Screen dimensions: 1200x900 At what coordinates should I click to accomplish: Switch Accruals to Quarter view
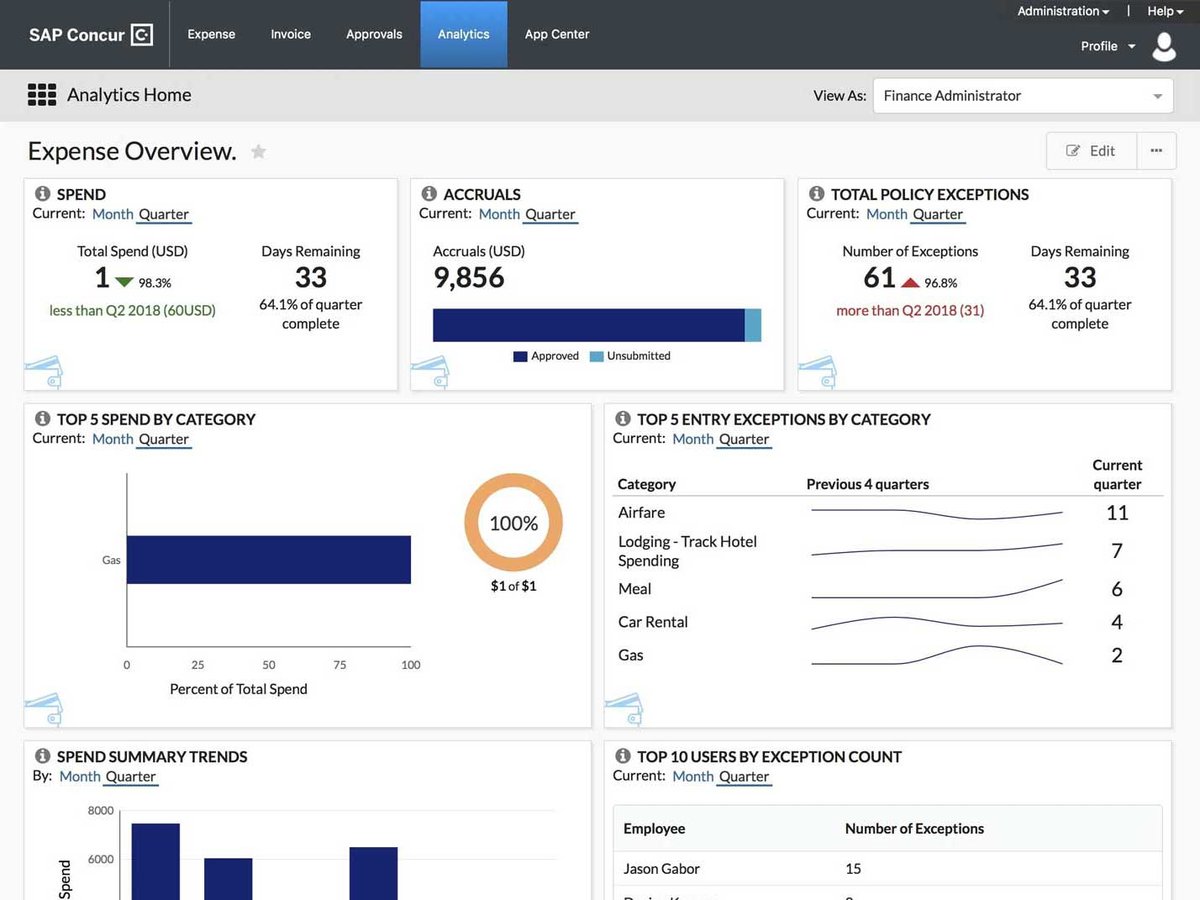click(x=550, y=214)
